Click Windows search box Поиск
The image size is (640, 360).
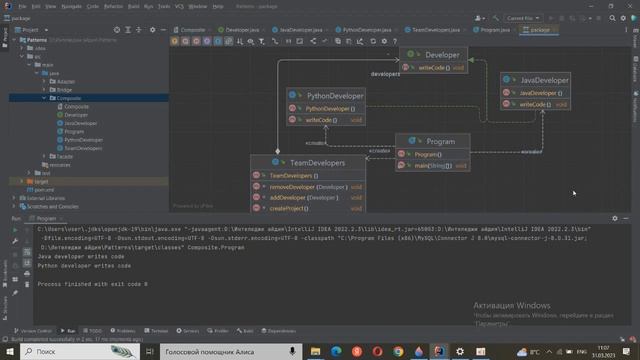click(x=80, y=351)
